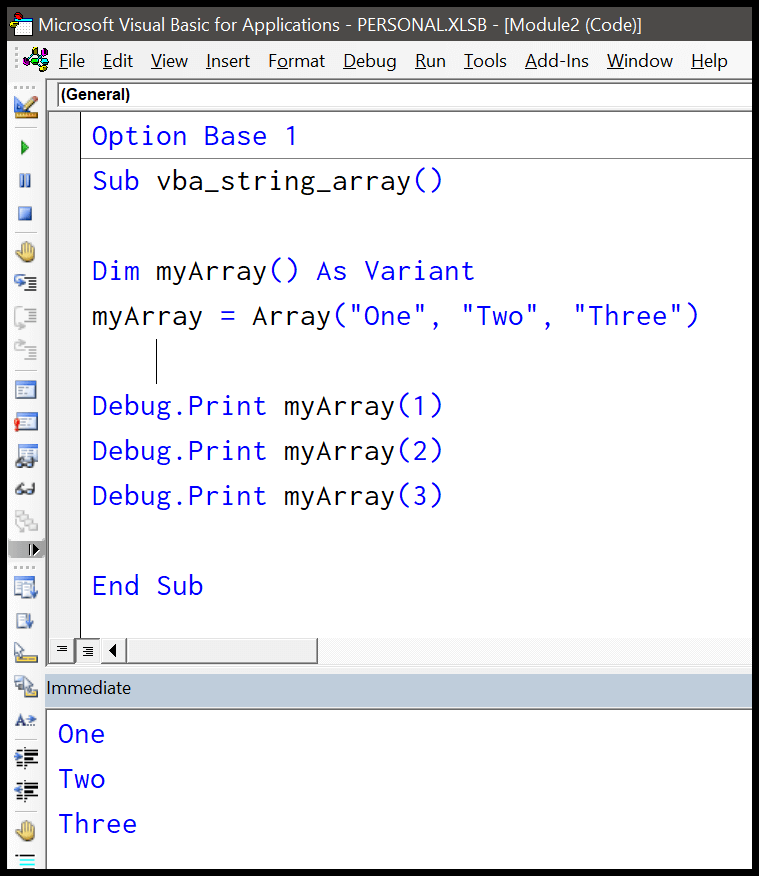The image size is (759, 876).
Task: Enable Full Module View
Action: [x=87, y=650]
